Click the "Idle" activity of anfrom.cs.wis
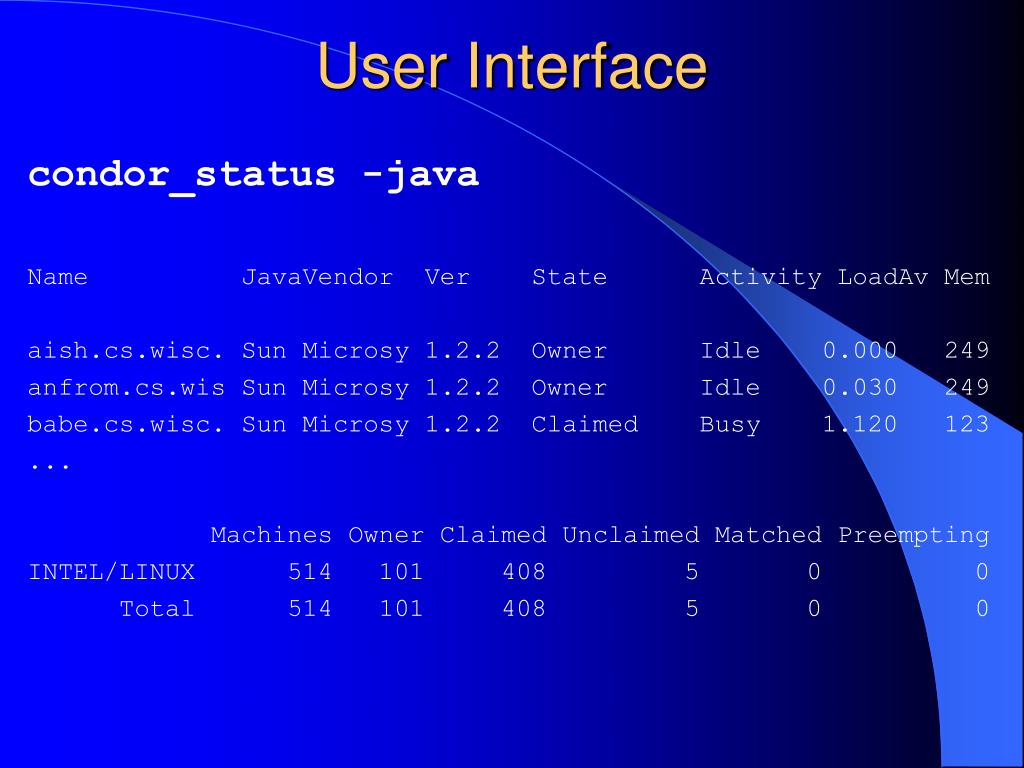Image resolution: width=1024 pixels, height=768 pixels. point(730,387)
